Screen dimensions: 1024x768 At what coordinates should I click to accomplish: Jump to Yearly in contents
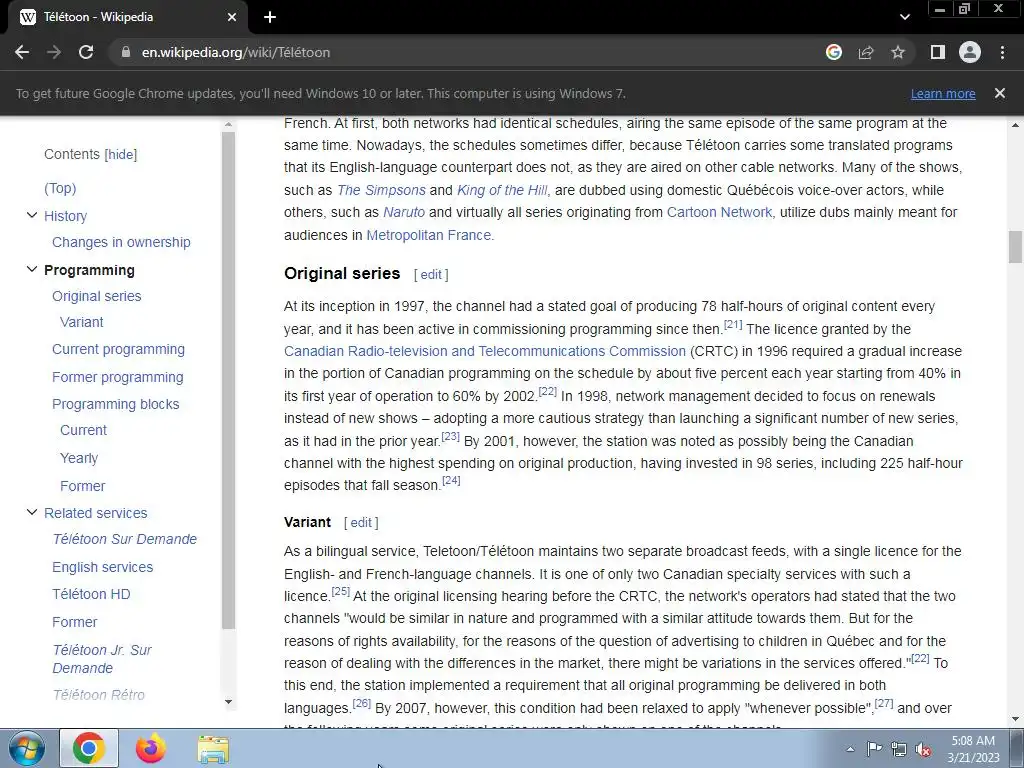click(79, 458)
